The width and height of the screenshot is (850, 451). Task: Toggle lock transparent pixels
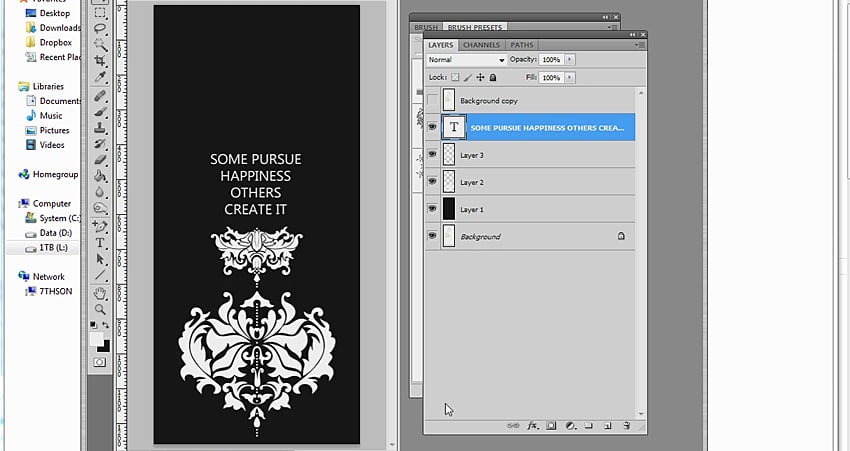(x=455, y=78)
